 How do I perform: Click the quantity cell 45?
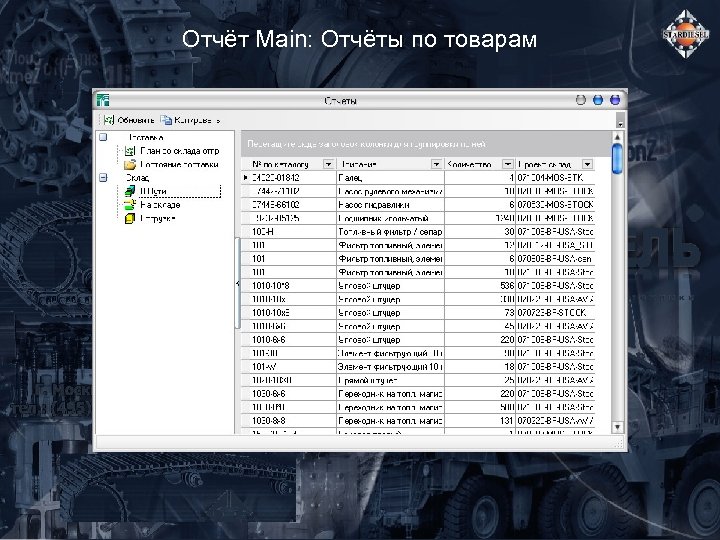(480, 326)
